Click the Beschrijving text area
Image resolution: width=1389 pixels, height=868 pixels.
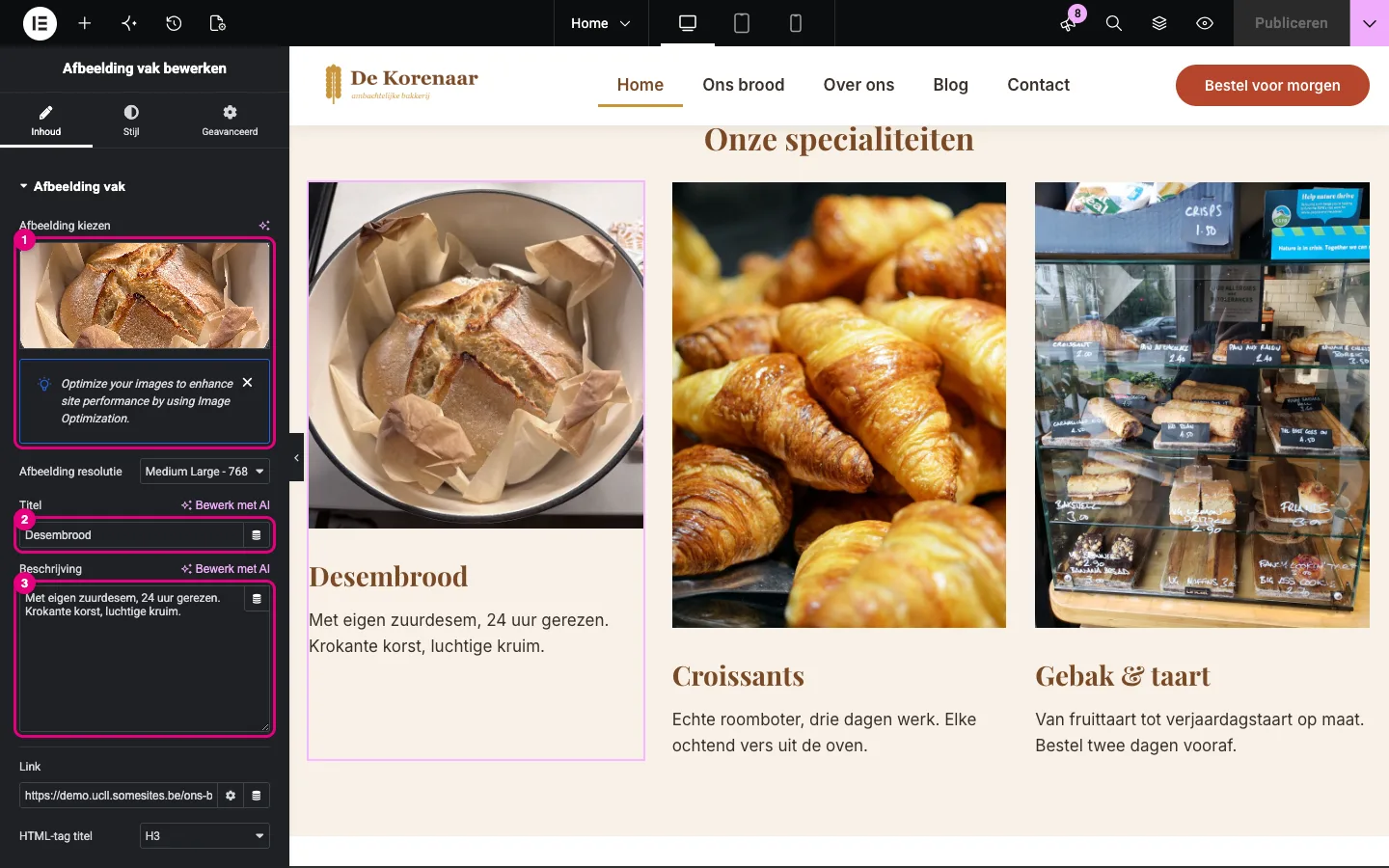(145, 659)
